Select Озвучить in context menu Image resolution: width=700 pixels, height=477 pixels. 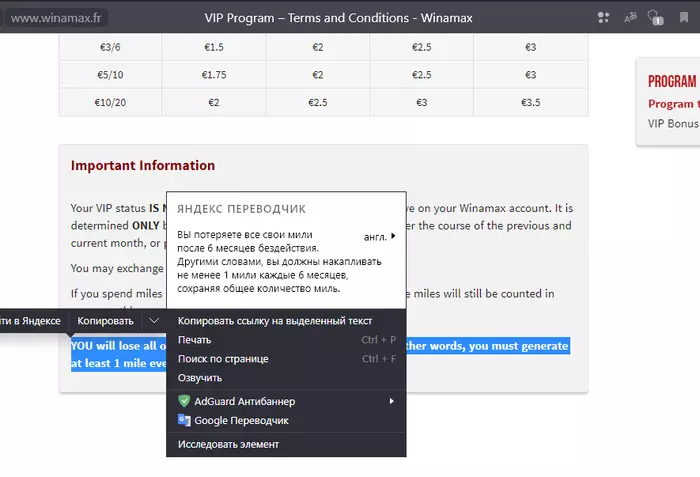286,378
